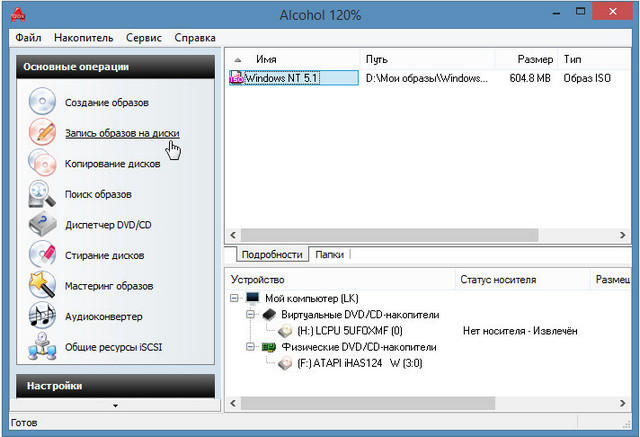This screenshot has width=640, height=437.
Task: Sort image list by Имя column
Action: (292, 60)
